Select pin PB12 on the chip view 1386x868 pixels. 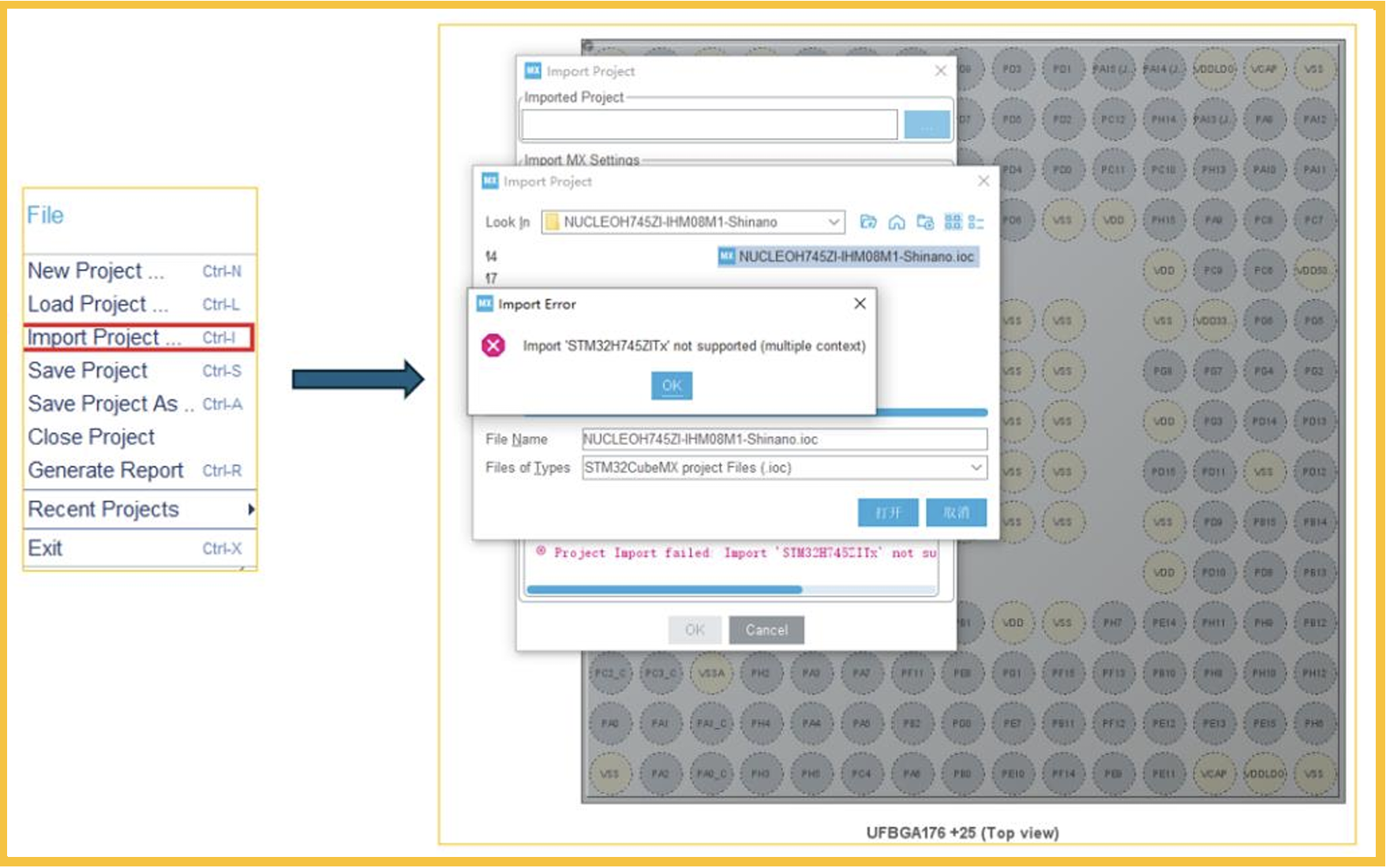pyautogui.click(x=1314, y=623)
